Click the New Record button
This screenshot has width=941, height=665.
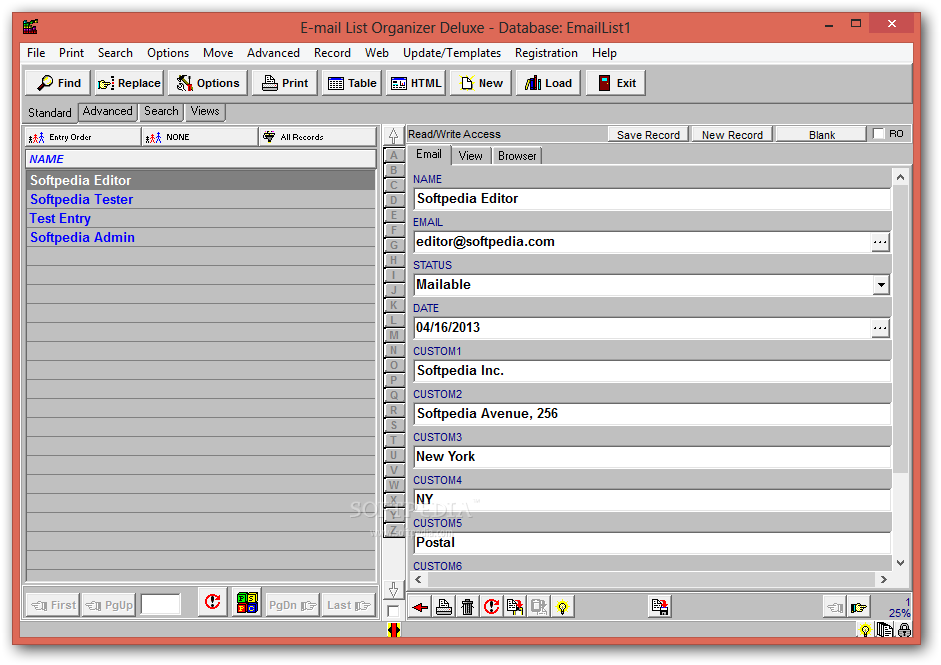tap(732, 134)
